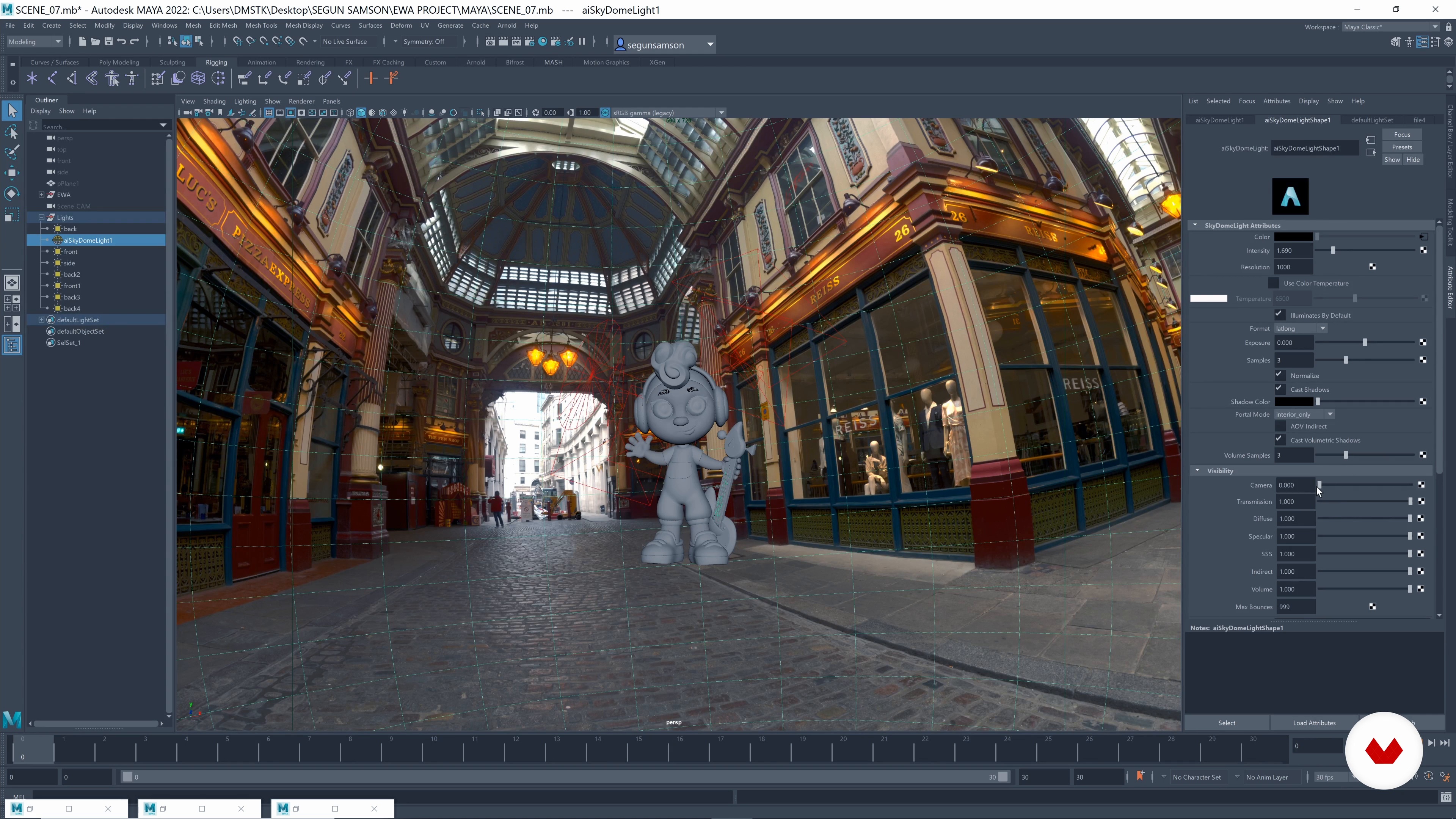Enable the AOV Indirect checkbox
Viewport: 1456px width, 819px height.
(x=1280, y=426)
